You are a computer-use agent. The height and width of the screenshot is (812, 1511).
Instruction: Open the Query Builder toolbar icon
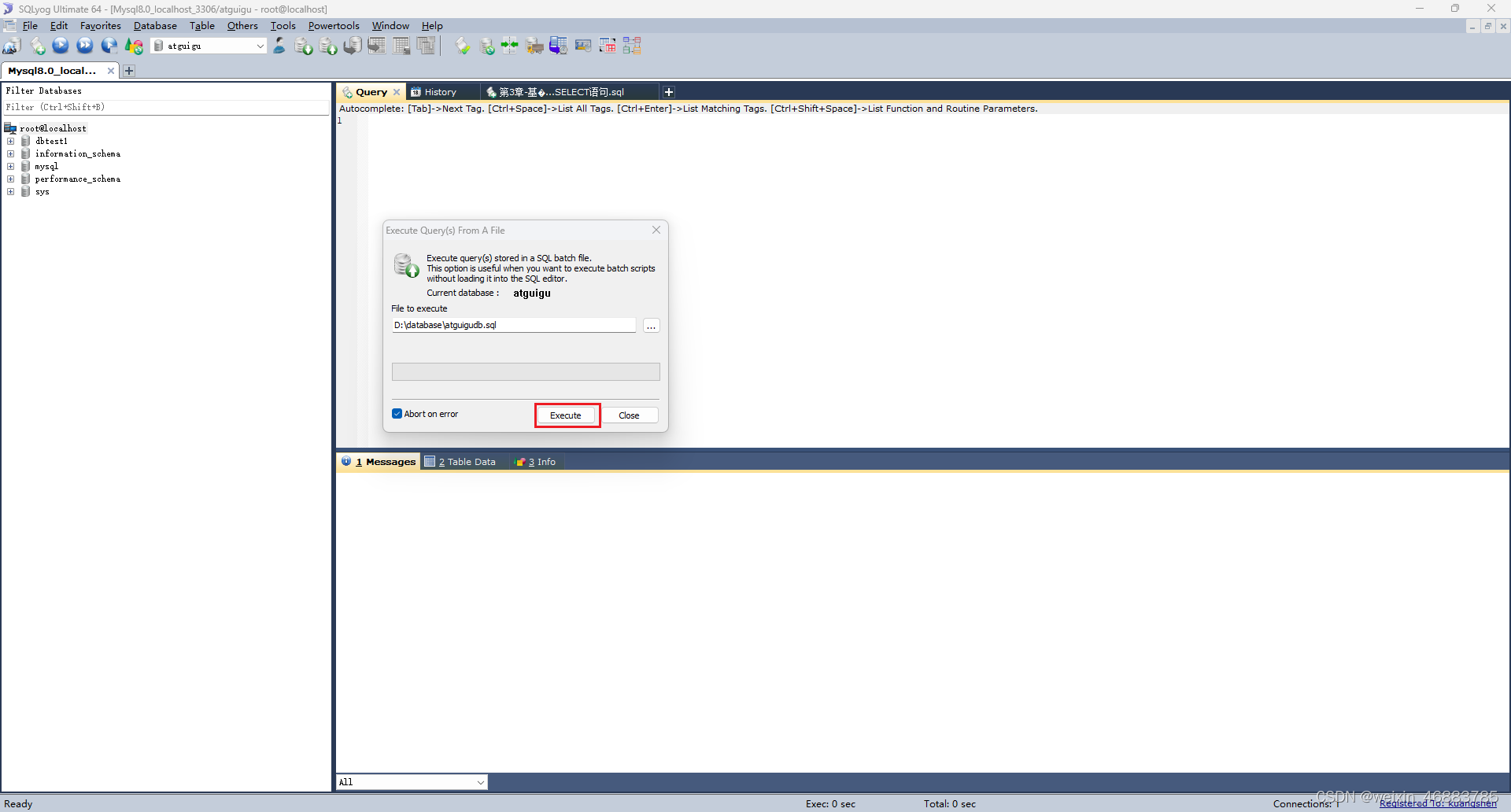pos(608,46)
